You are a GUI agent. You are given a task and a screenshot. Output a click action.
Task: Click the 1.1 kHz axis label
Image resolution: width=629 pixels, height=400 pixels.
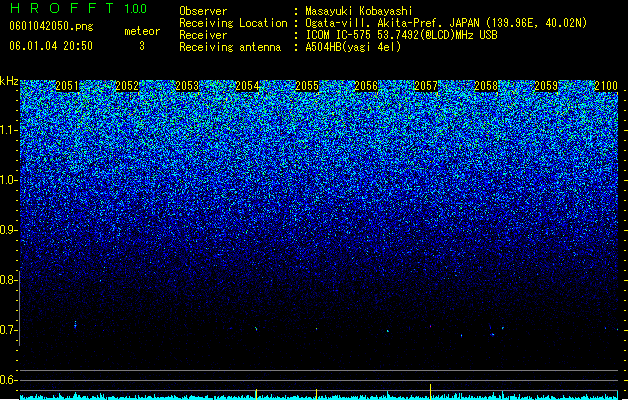(x=9, y=130)
